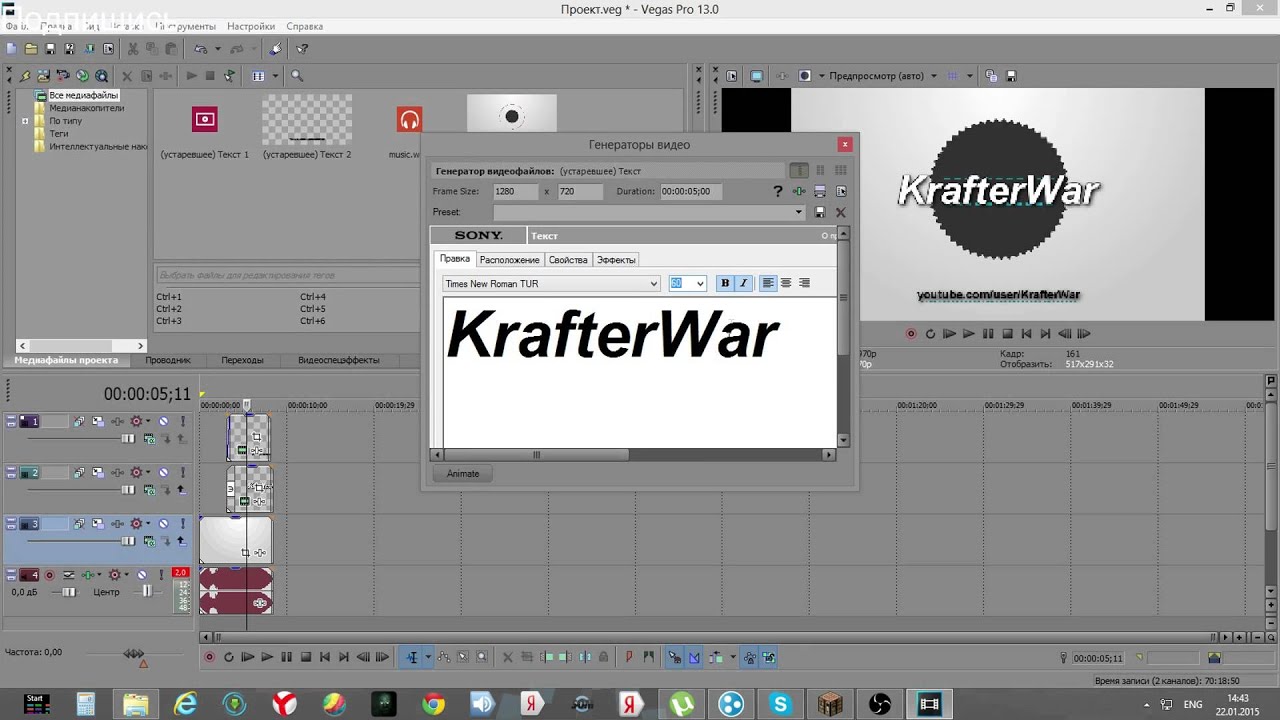1280x720 pixels.
Task: Mute video track 1
Action: 163,422
